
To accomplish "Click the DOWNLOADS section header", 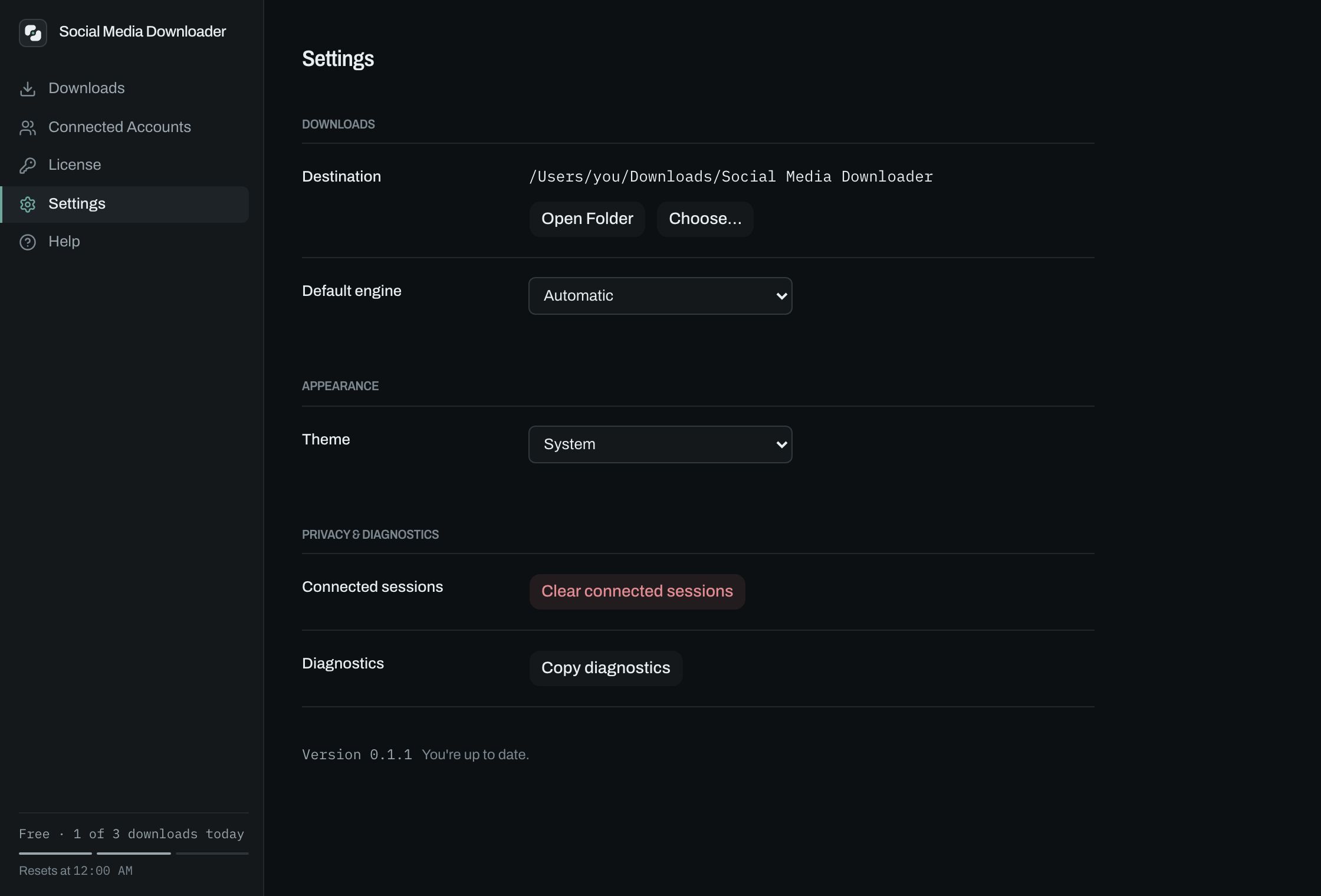I will pyautogui.click(x=339, y=124).
